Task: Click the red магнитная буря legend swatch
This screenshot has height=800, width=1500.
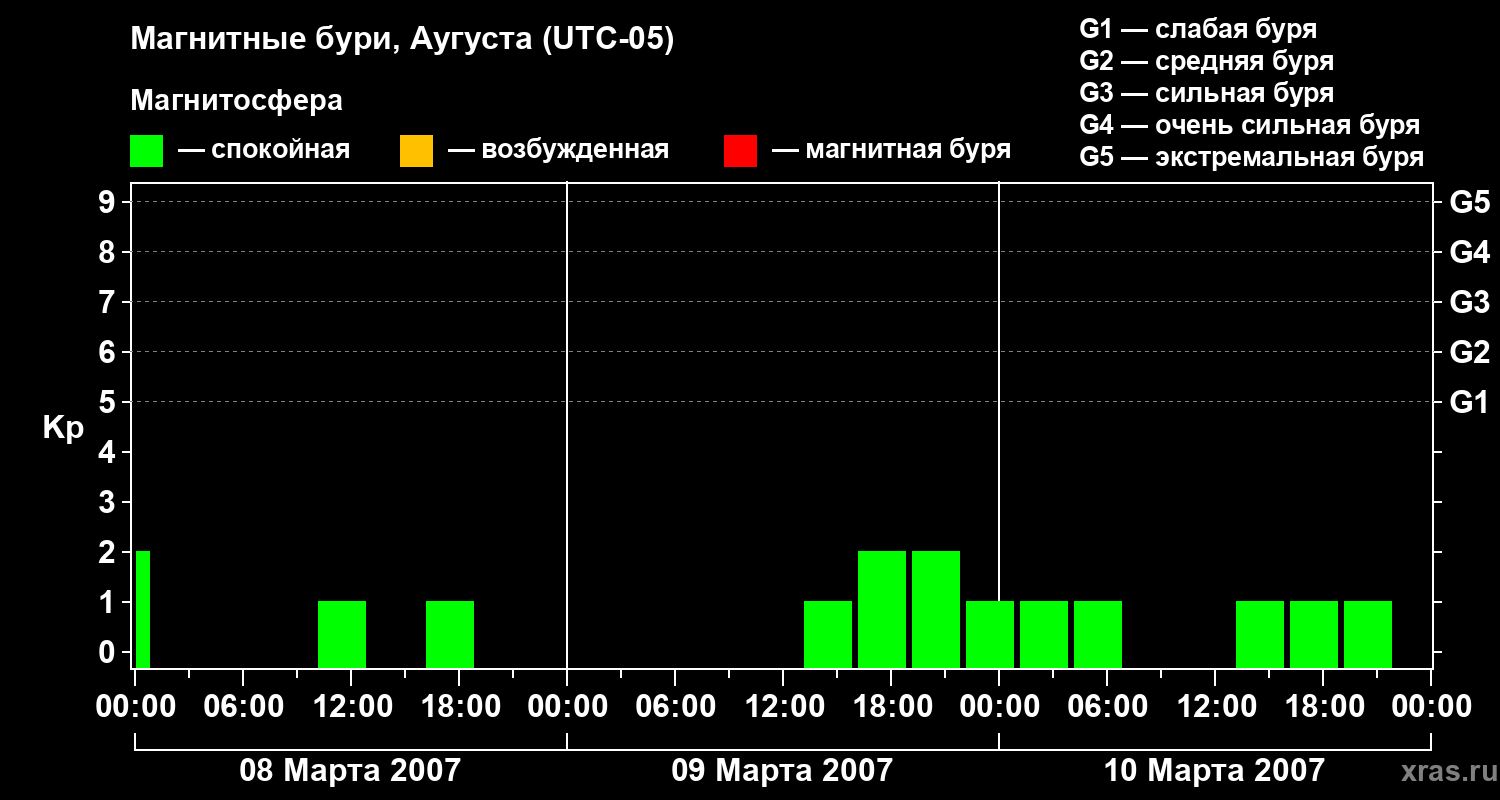Action: [740, 151]
